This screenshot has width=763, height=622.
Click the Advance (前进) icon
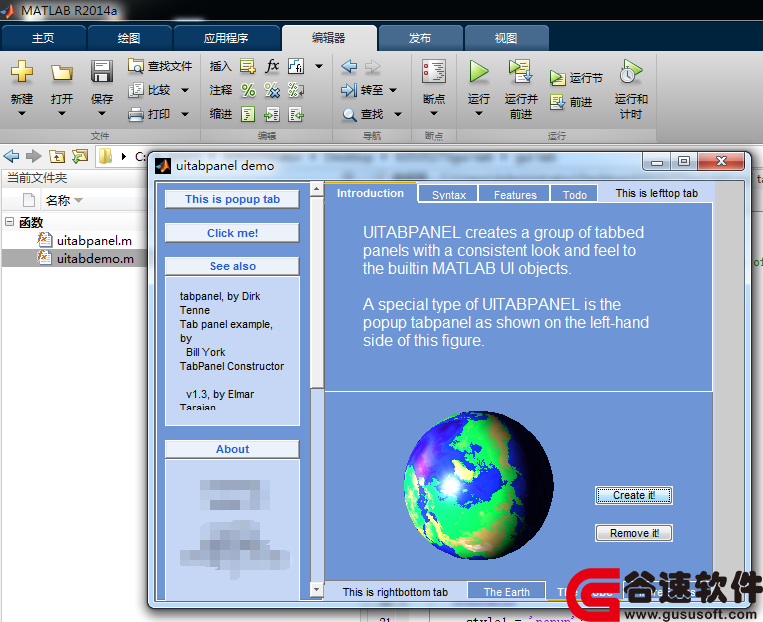558,102
